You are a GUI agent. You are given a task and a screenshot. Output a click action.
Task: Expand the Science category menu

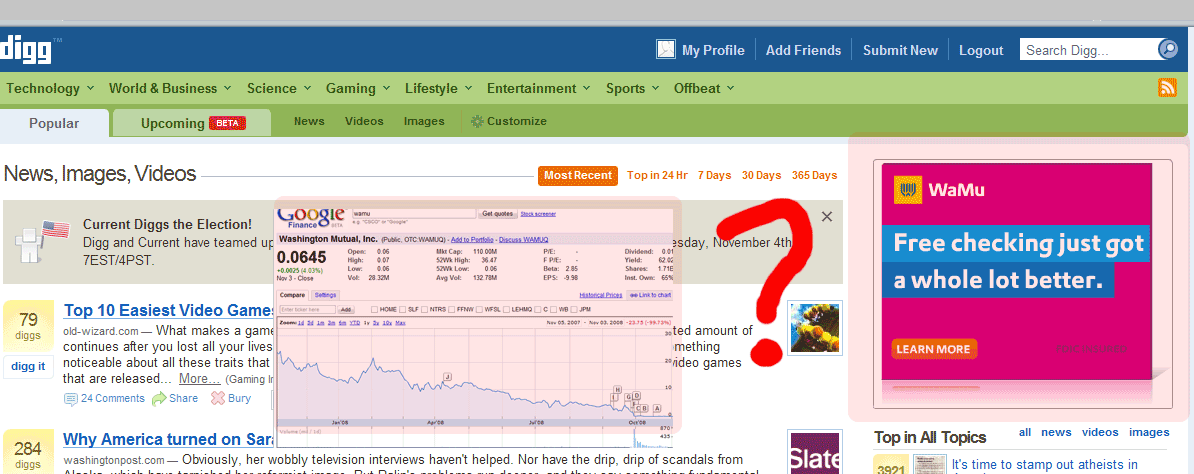click(x=279, y=88)
